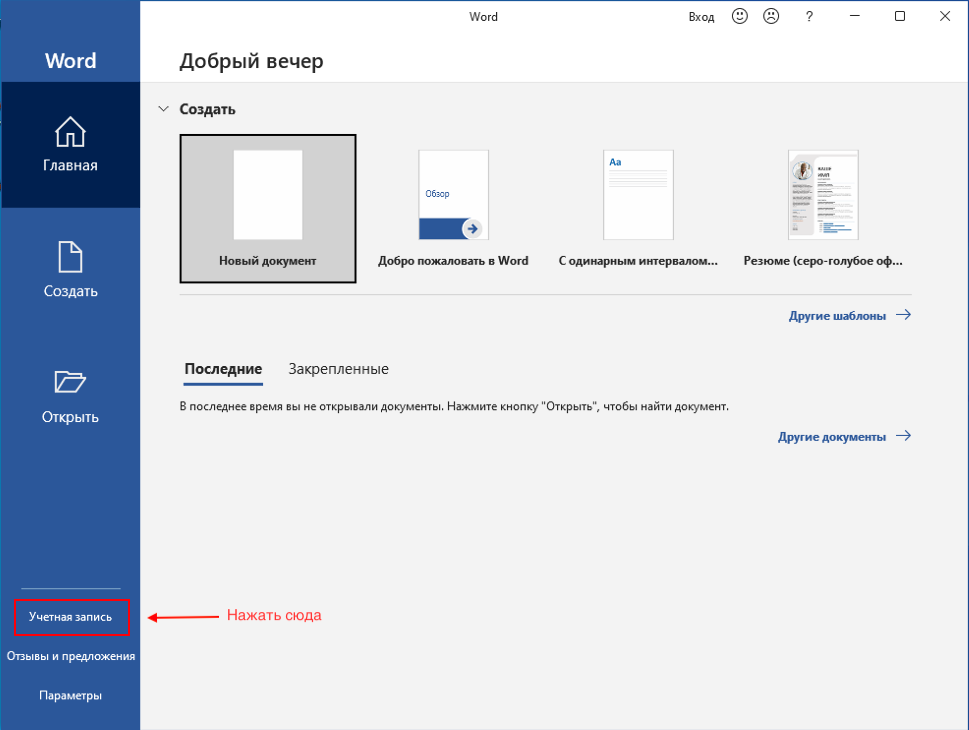
Task: Collapse the Создать section chevron
Action: point(163,109)
